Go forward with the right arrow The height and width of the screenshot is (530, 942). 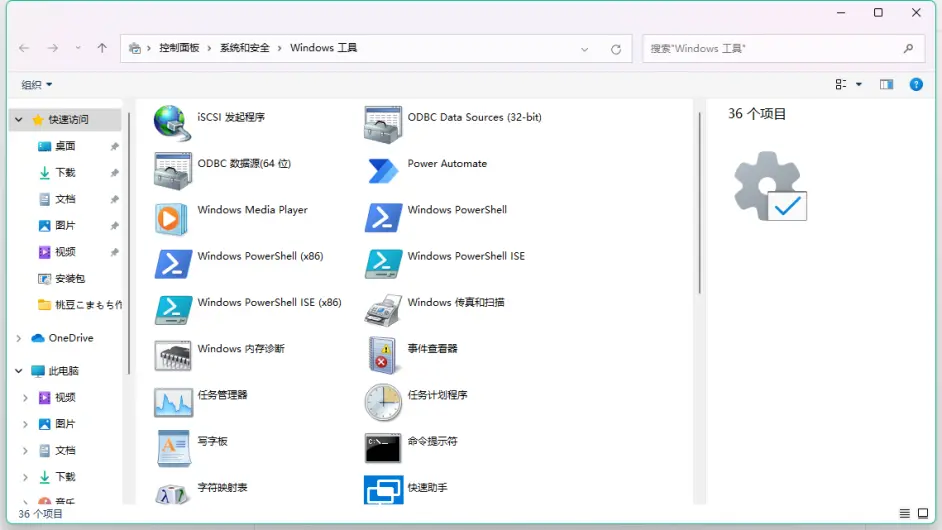(53, 48)
